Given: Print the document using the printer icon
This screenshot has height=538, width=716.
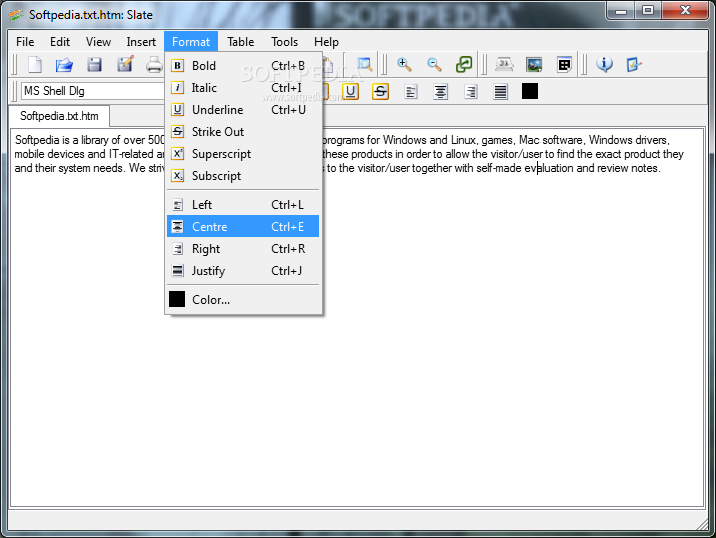Looking at the screenshot, I should click(154, 65).
